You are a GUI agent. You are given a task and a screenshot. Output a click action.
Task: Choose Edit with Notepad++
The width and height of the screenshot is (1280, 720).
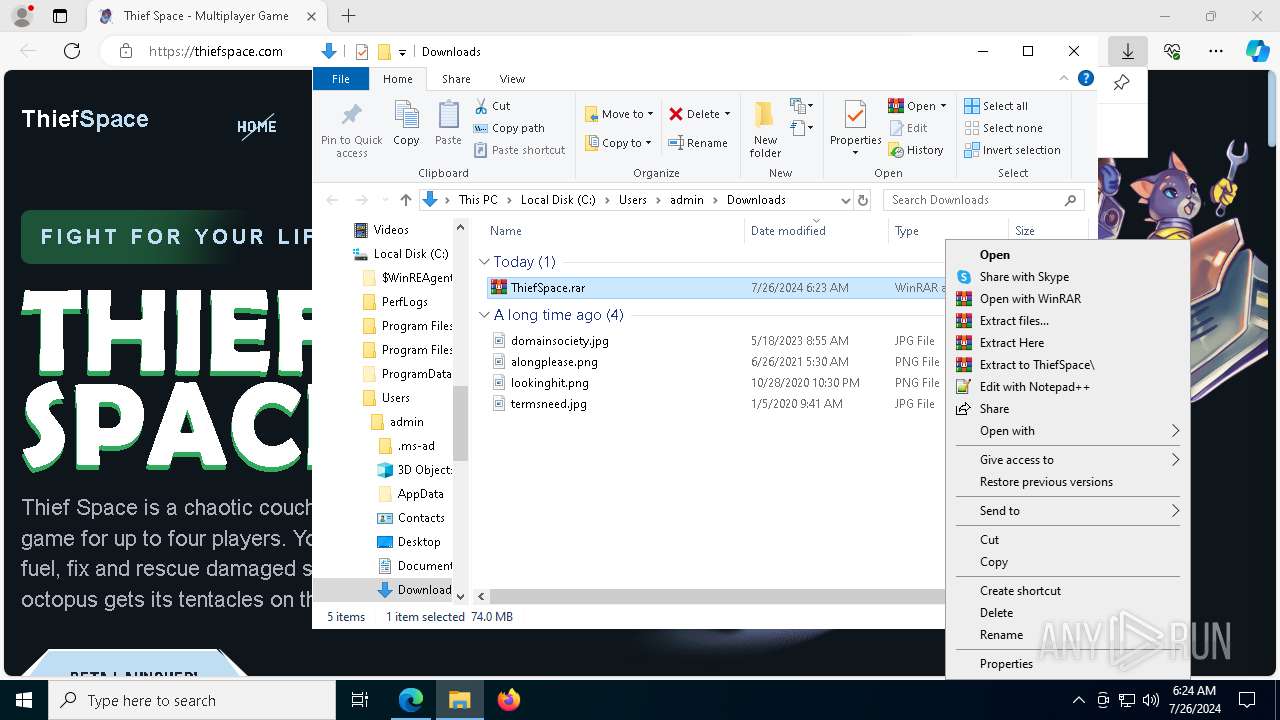[1067, 387]
